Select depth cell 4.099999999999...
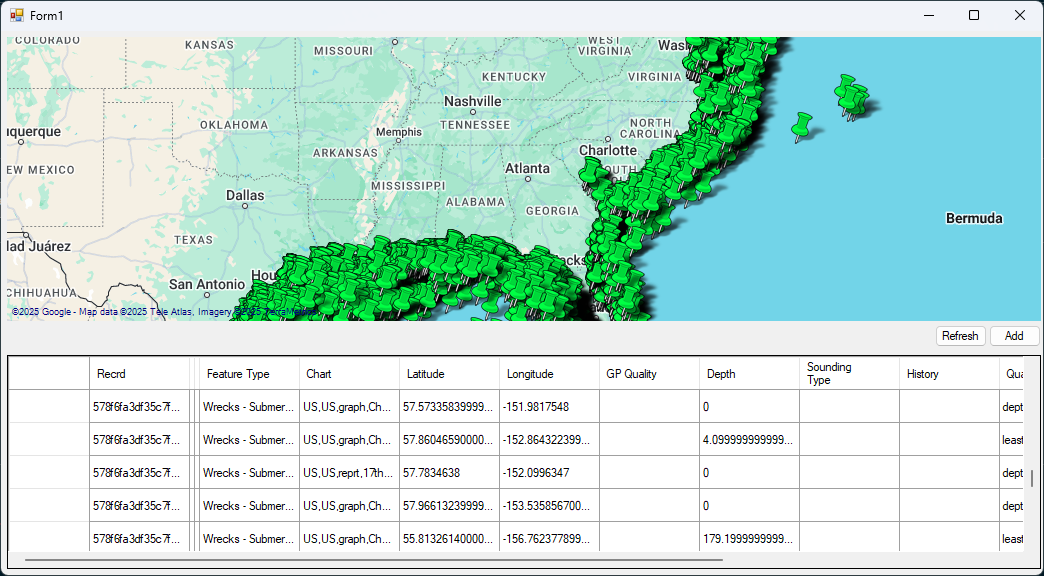The width and height of the screenshot is (1044, 576). (x=749, y=439)
